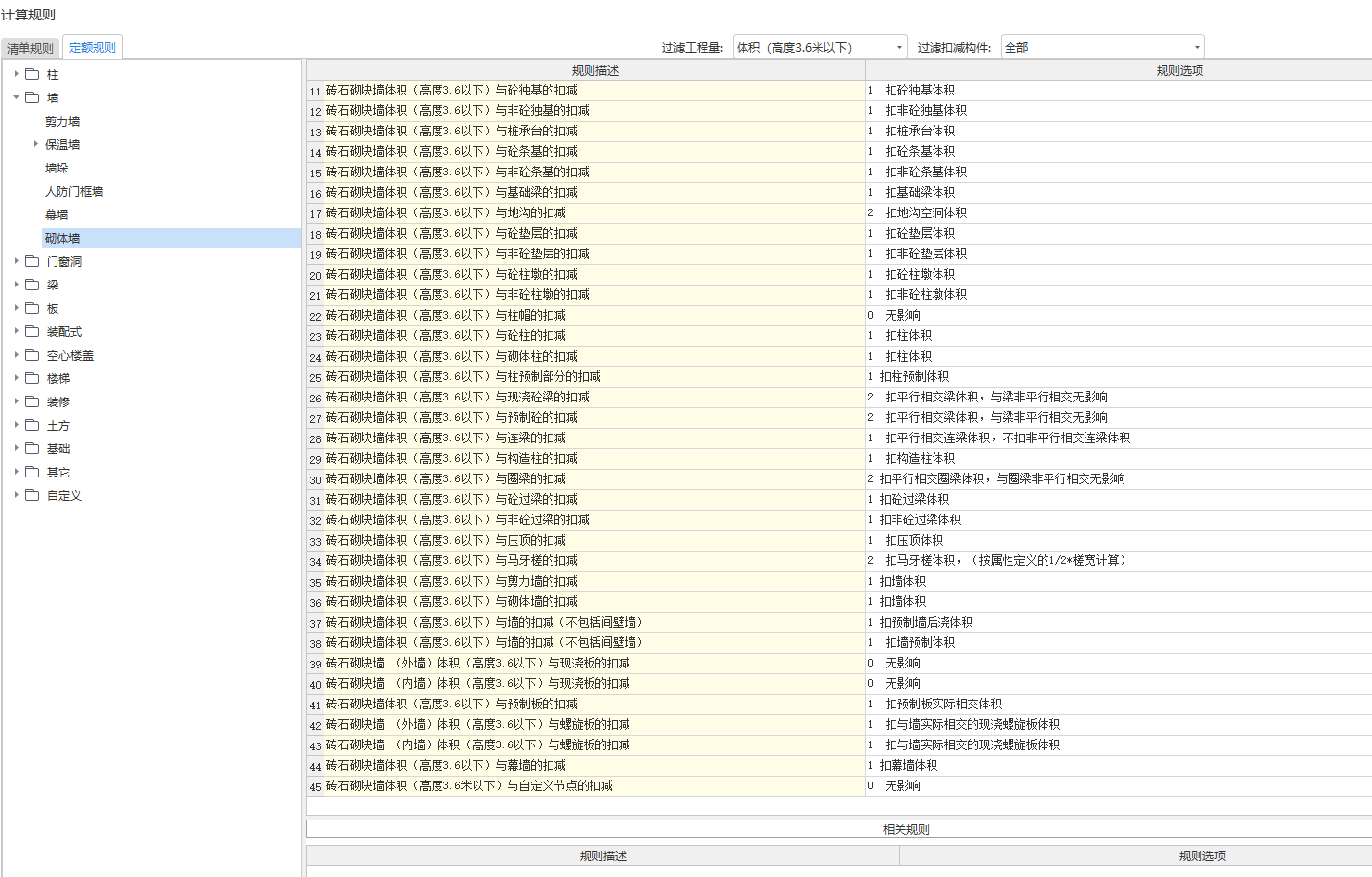This screenshot has height=877, width=1372.
Task: Select row 45 与自定义节点的扣减 rule
Action: pos(594,786)
